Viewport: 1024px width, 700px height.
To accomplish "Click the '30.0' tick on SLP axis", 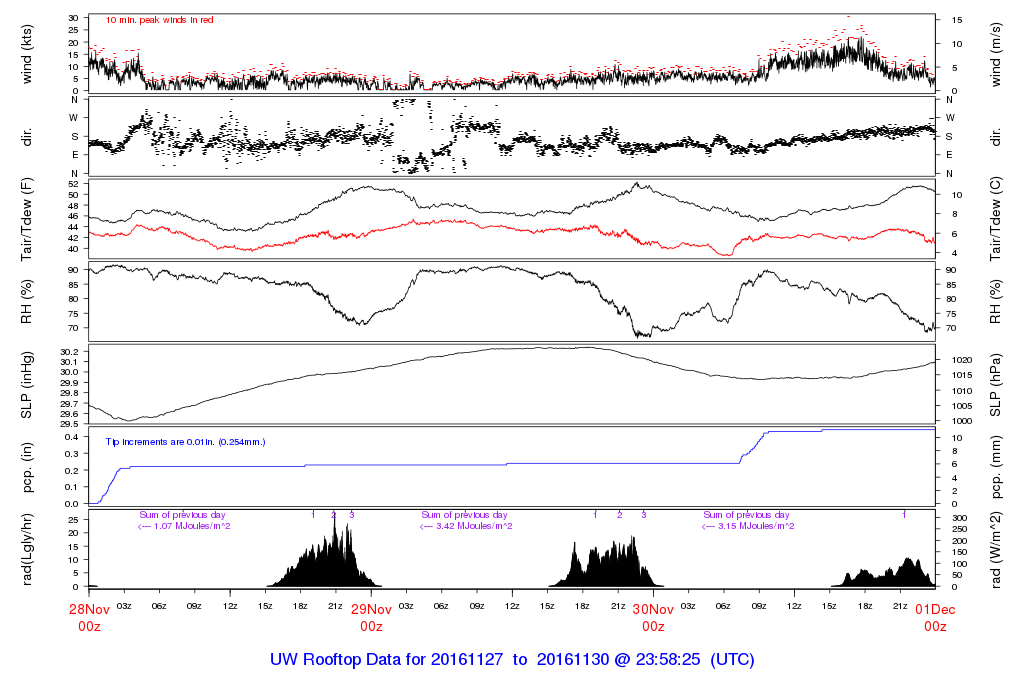I will click(x=69, y=372).
